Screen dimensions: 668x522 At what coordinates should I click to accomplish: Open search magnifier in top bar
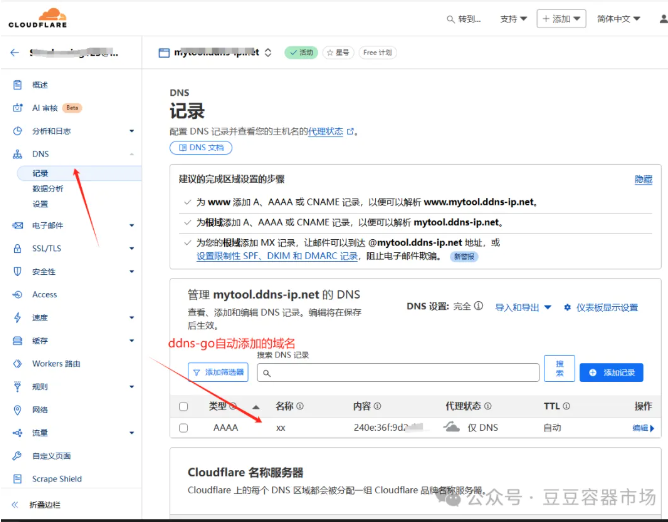pos(450,19)
